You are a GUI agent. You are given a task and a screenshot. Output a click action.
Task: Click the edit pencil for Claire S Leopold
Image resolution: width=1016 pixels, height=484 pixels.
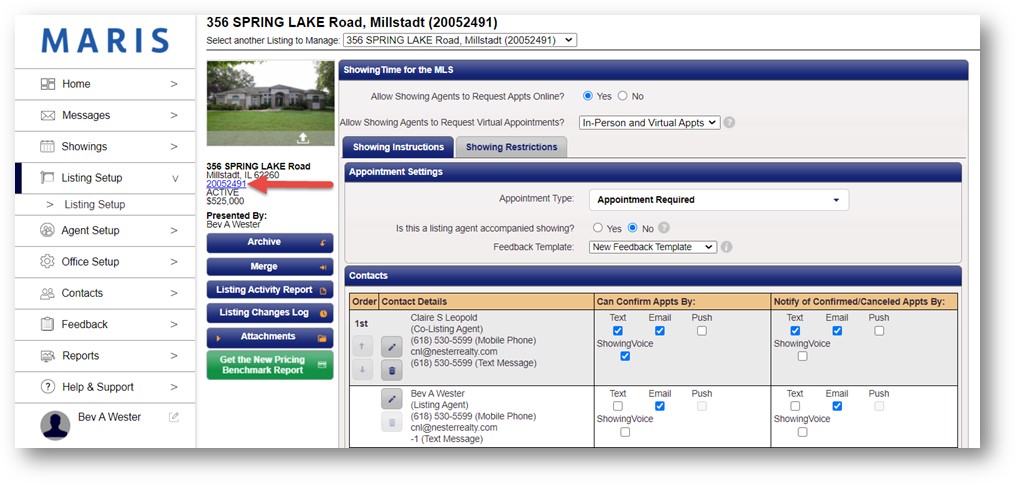coord(392,347)
